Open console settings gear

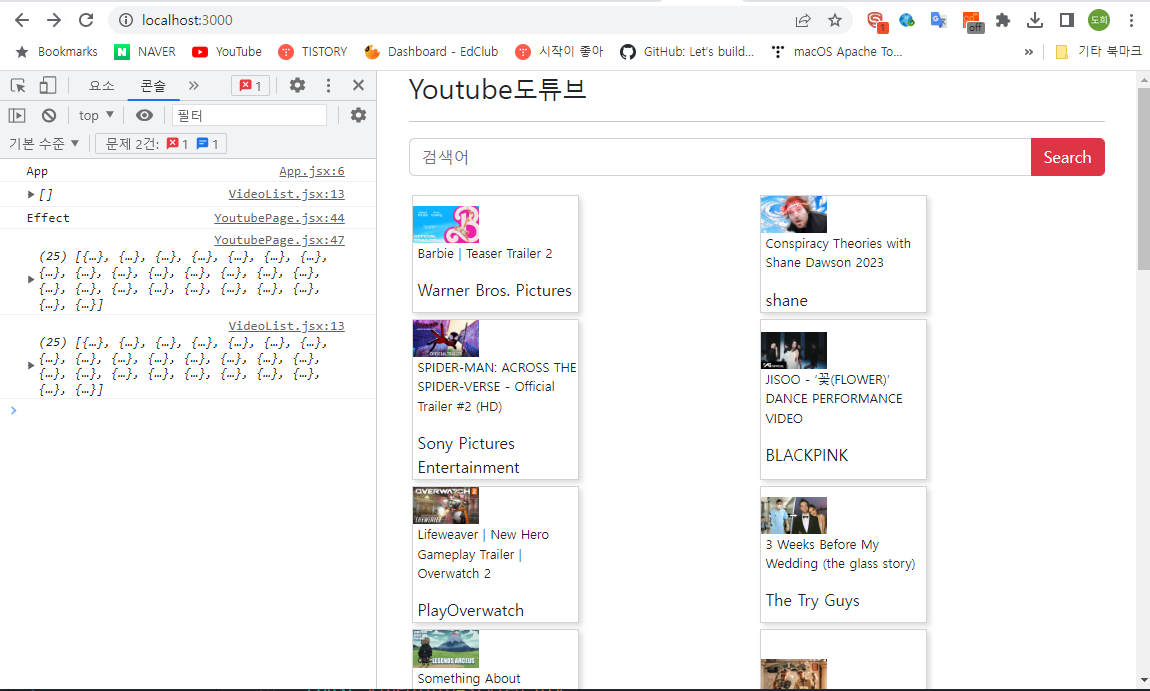(x=358, y=115)
